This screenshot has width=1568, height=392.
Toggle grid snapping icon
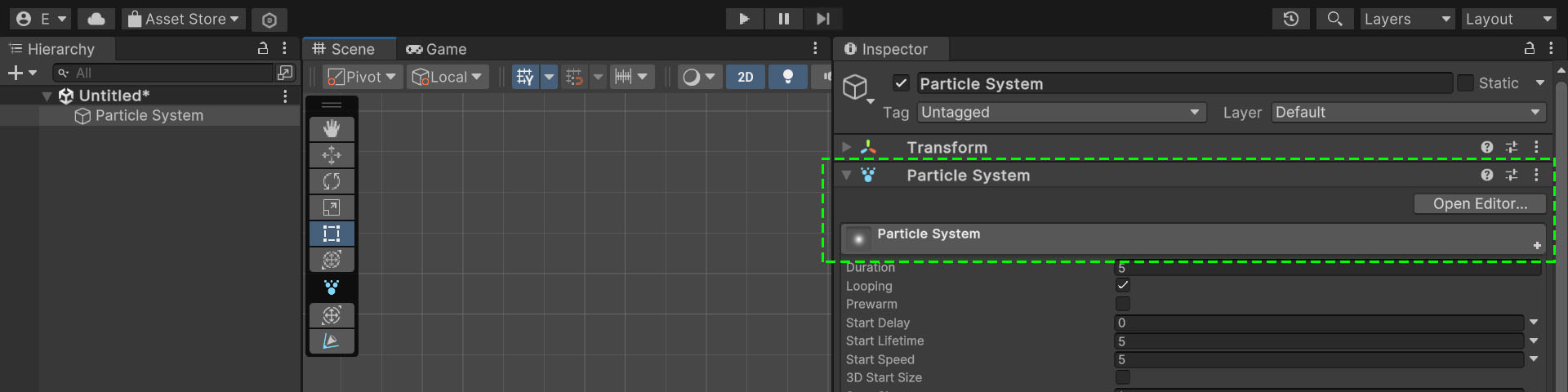(575, 77)
